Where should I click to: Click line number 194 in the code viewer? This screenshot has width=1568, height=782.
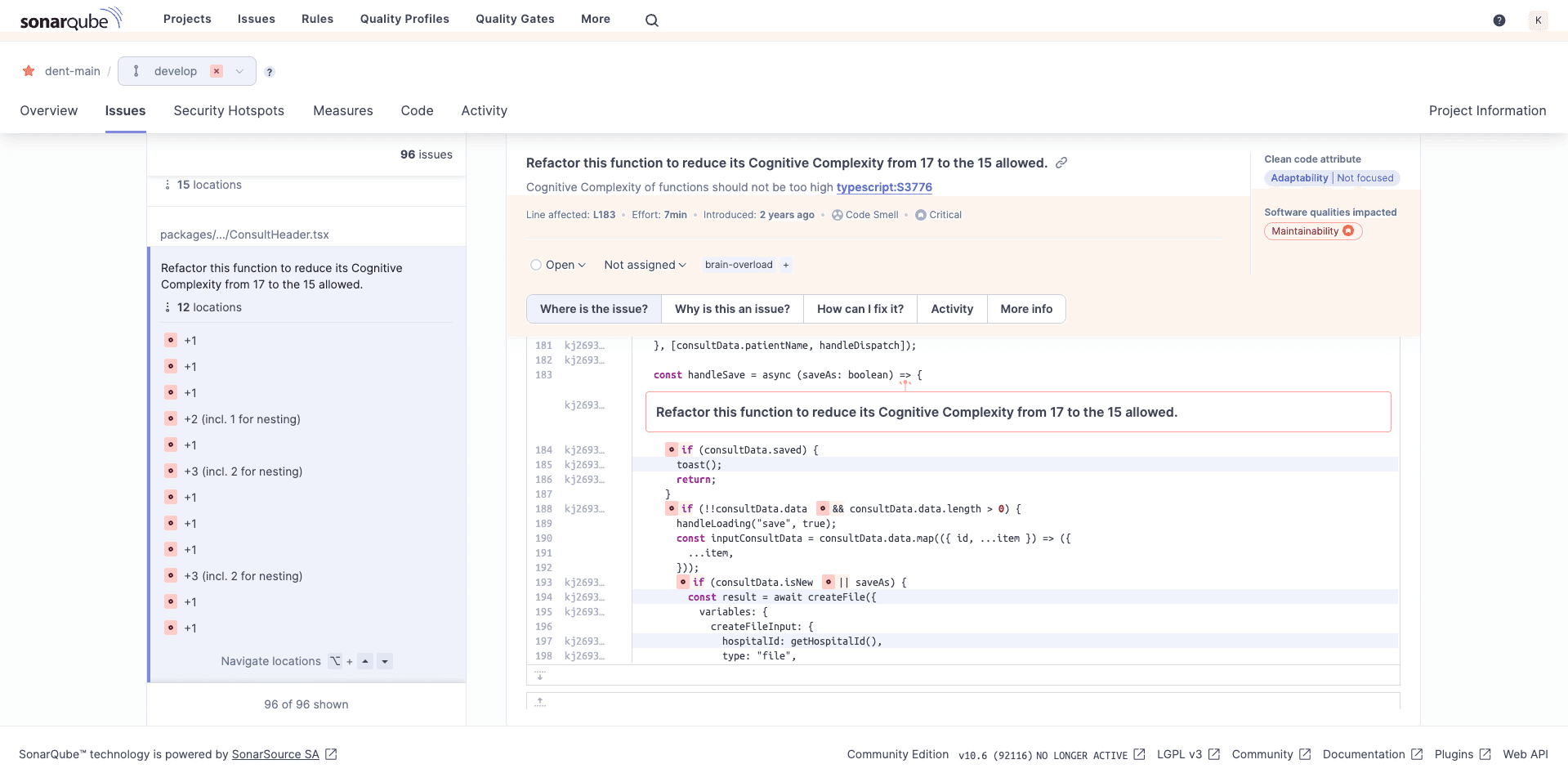pyautogui.click(x=543, y=597)
